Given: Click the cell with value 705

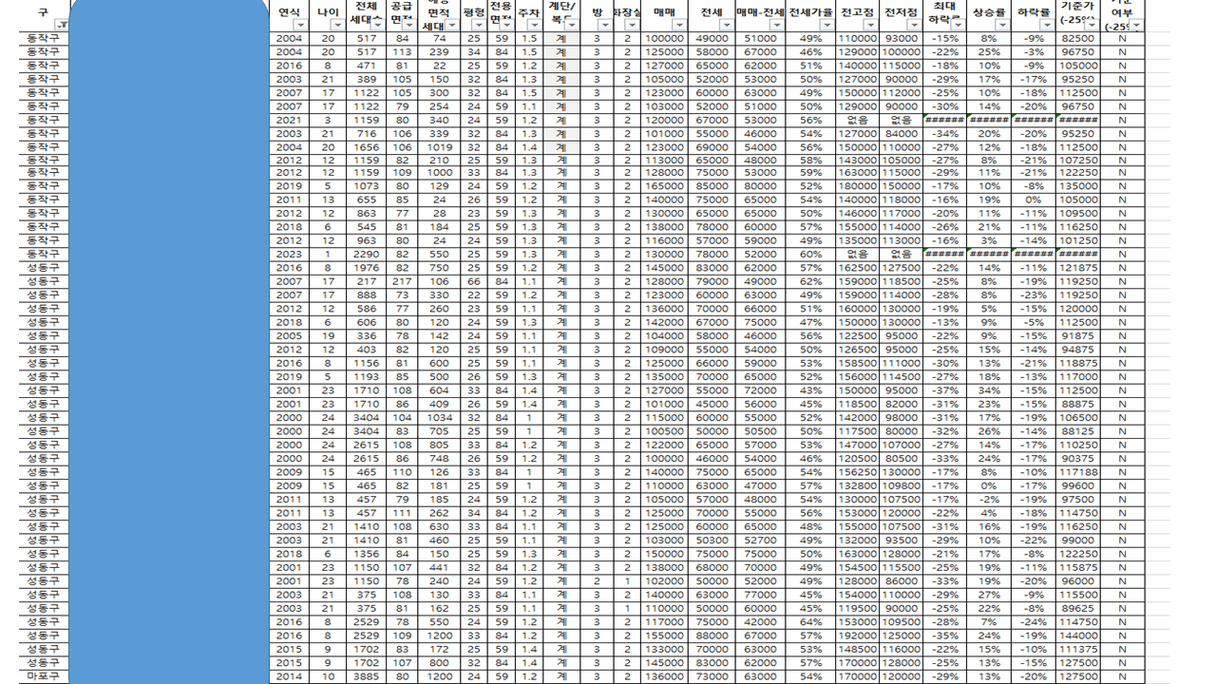Looking at the screenshot, I should (438, 432).
